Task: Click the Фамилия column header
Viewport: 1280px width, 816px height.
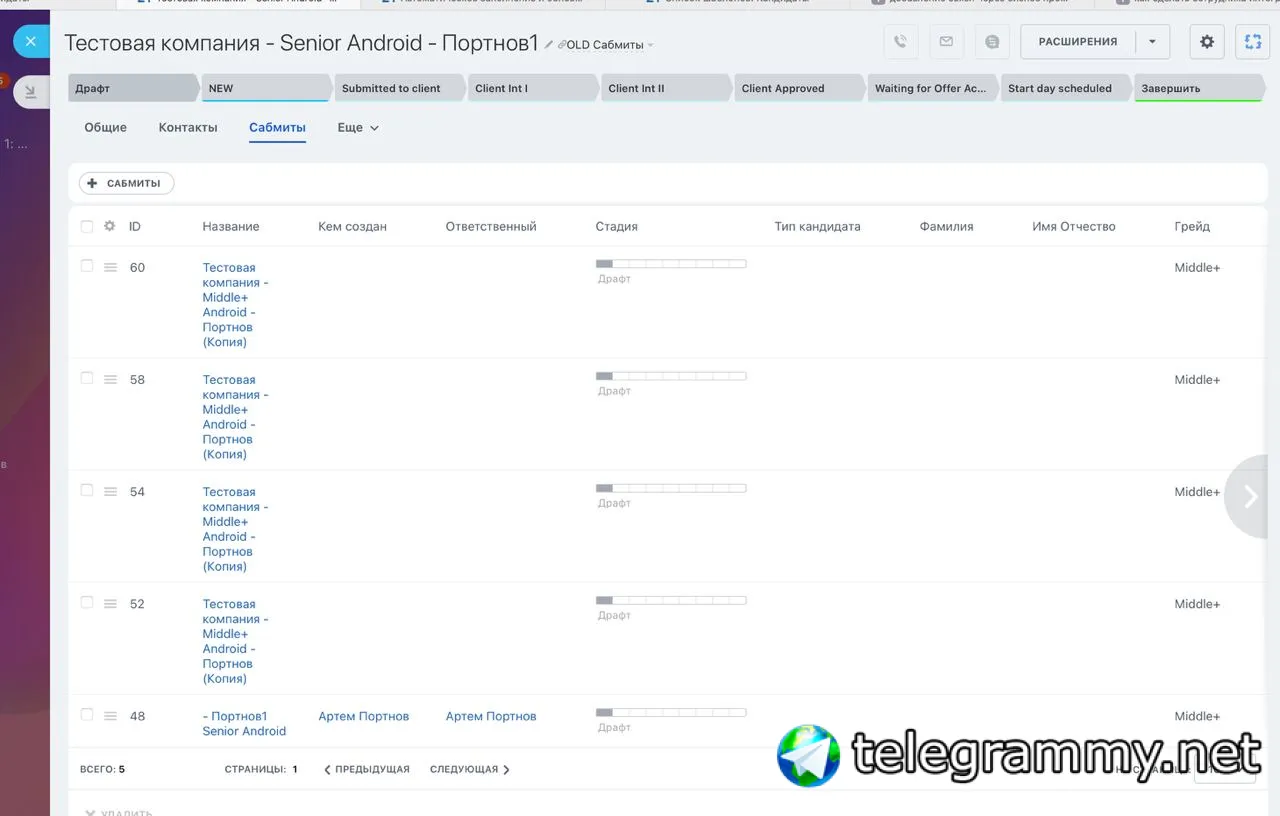Action: (946, 227)
